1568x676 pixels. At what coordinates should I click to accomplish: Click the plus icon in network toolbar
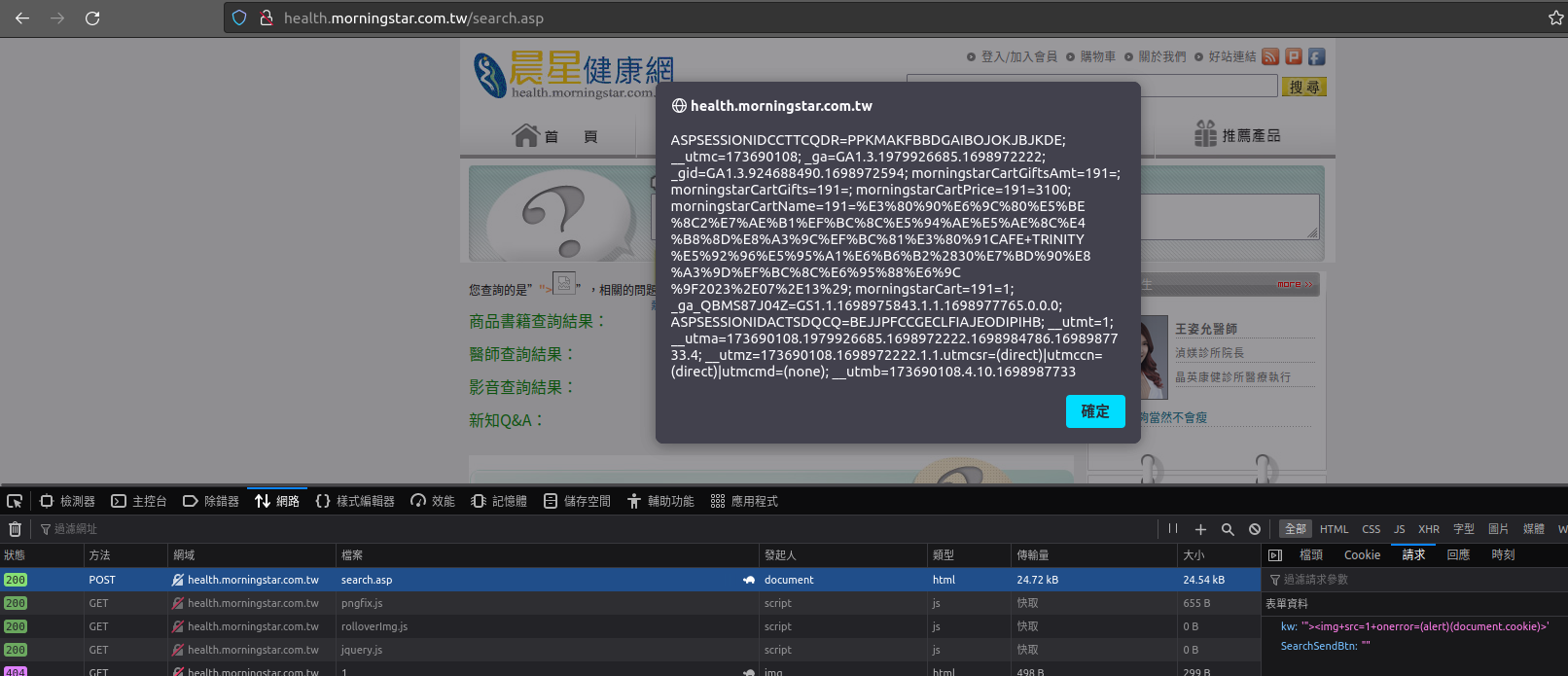click(1200, 529)
